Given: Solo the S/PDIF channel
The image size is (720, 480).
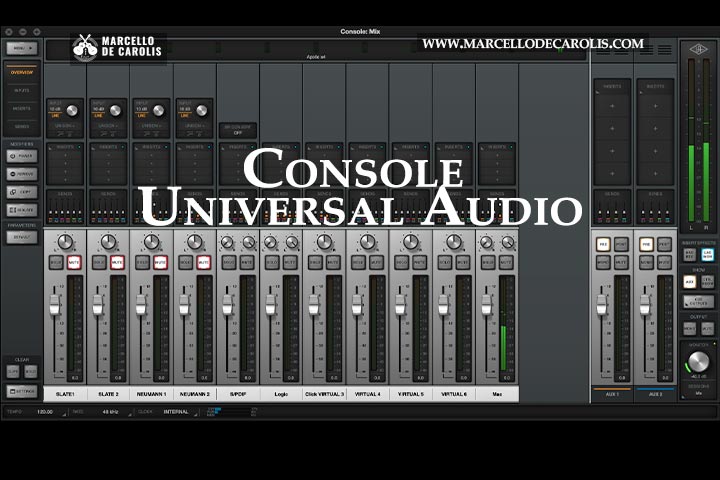Looking at the screenshot, I should point(229,262).
